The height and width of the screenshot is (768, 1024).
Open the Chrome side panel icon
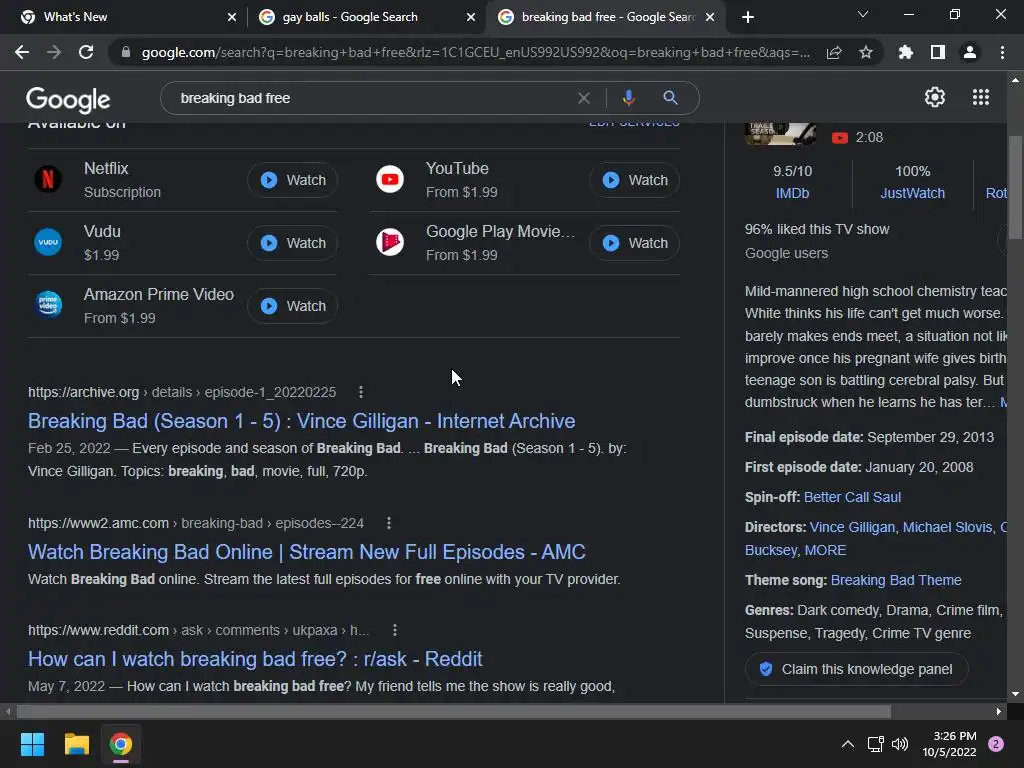click(938, 52)
